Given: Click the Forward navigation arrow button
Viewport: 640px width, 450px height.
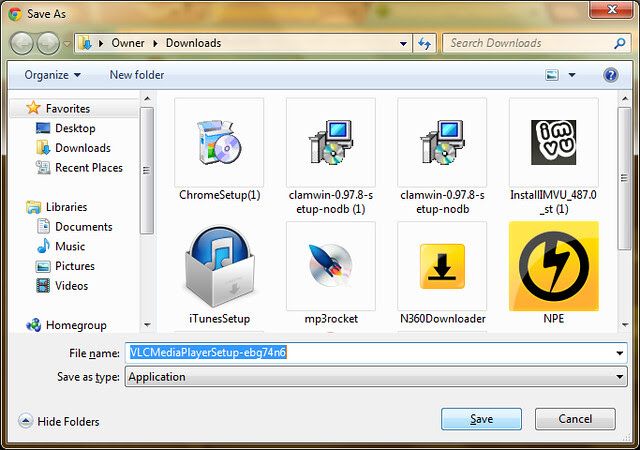Looking at the screenshot, I should coord(48,43).
